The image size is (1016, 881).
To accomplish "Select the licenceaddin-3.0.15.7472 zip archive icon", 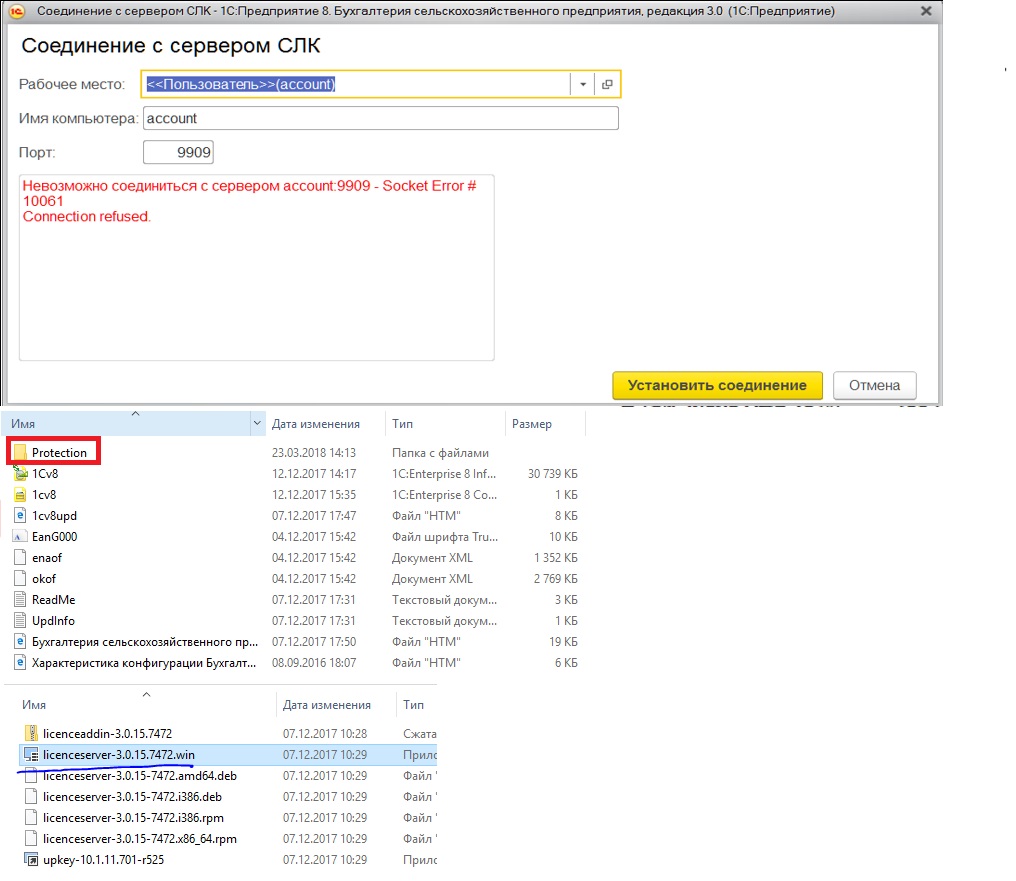I will tap(31, 733).
